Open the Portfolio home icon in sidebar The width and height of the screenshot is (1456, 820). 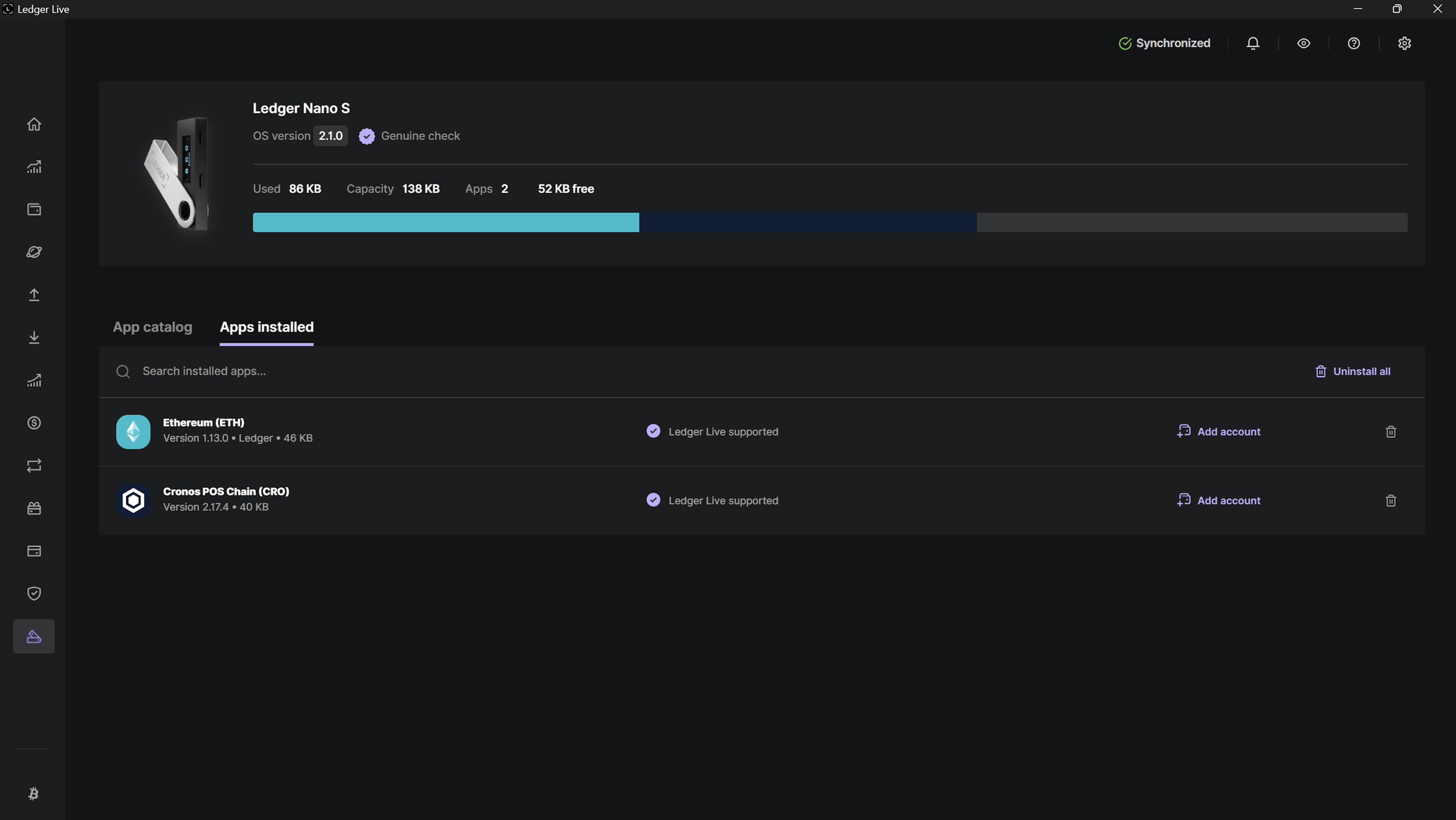pos(34,124)
